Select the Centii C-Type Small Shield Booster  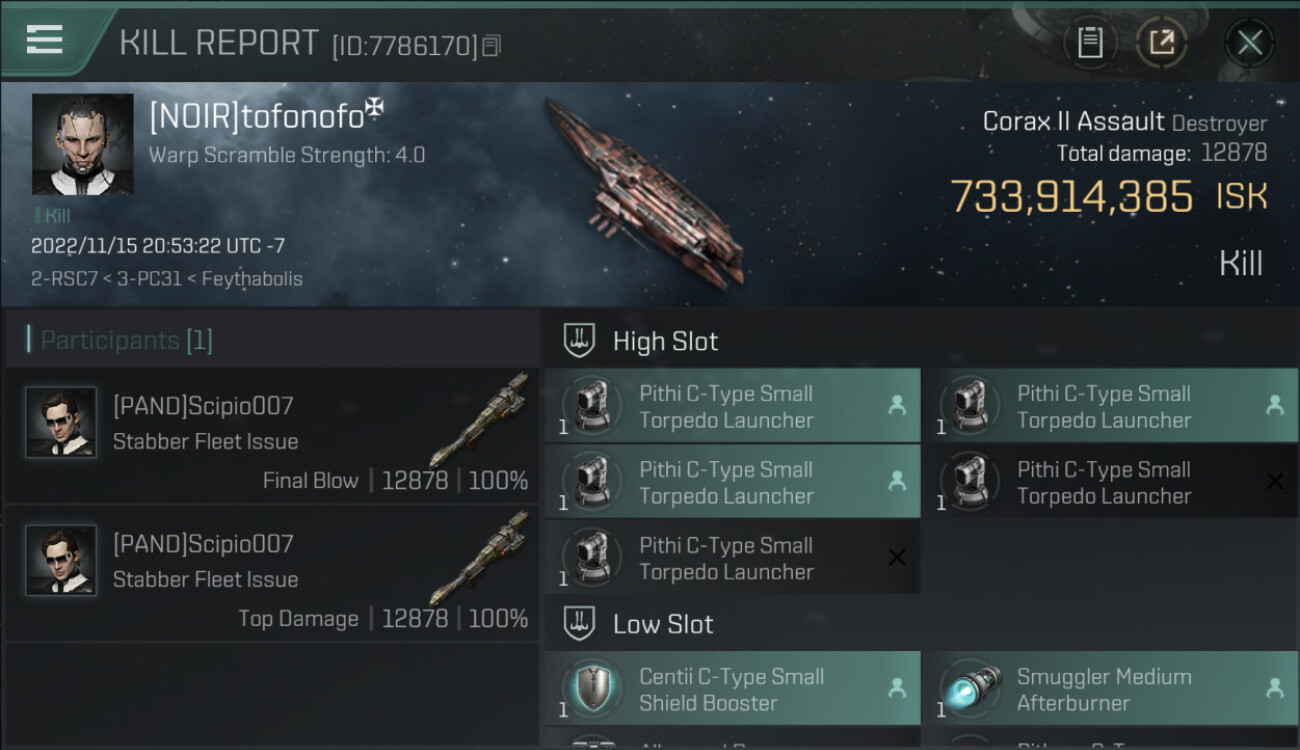tap(730, 689)
